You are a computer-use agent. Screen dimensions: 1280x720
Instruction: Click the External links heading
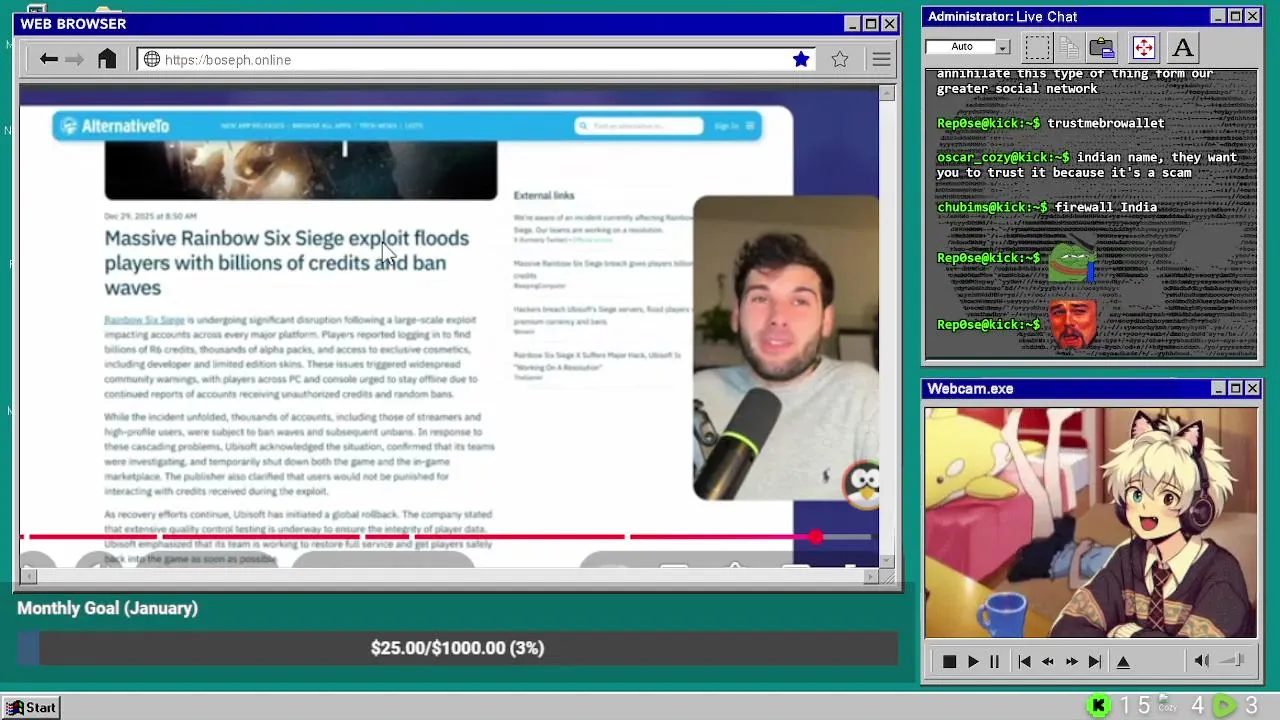(544, 195)
